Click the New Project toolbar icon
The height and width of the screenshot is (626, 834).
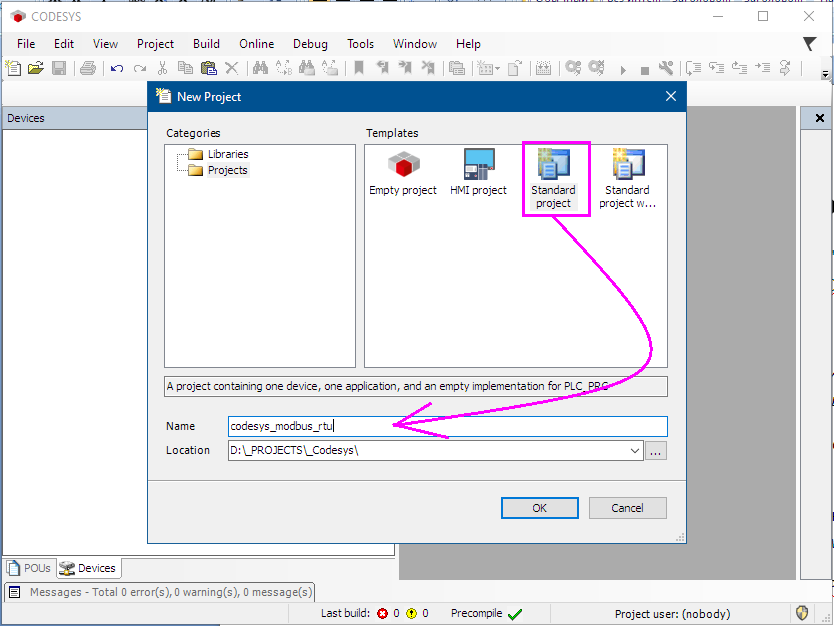tap(13, 68)
